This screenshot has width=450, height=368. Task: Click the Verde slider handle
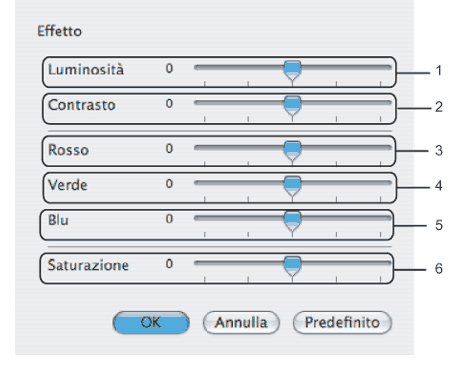click(x=292, y=186)
